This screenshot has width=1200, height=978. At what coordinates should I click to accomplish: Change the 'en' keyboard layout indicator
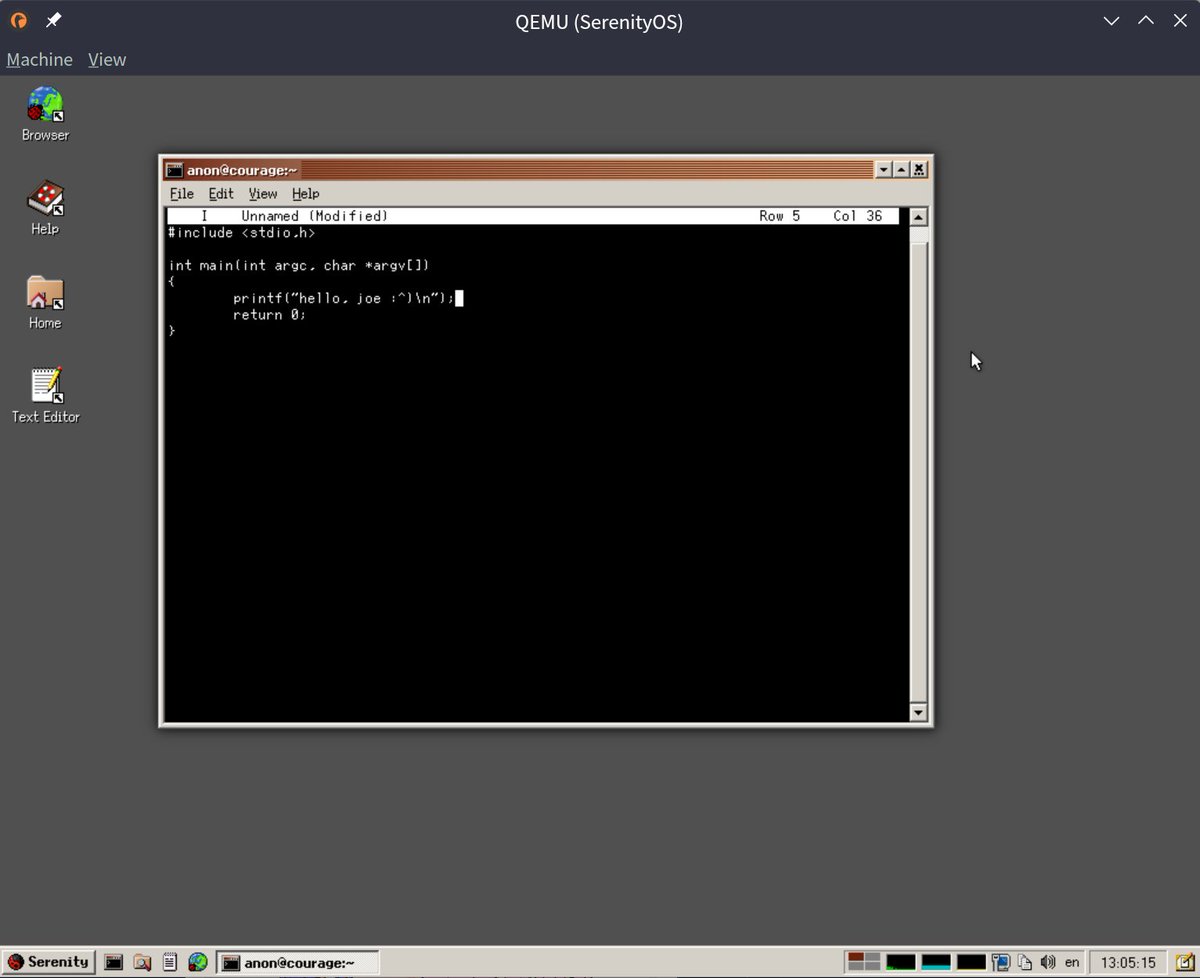point(1072,962)
